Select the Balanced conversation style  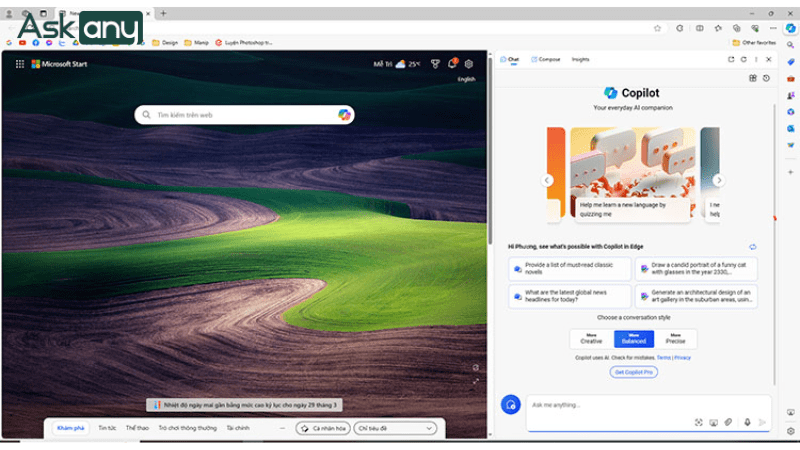pyautogui.click(x=633, y=339)
